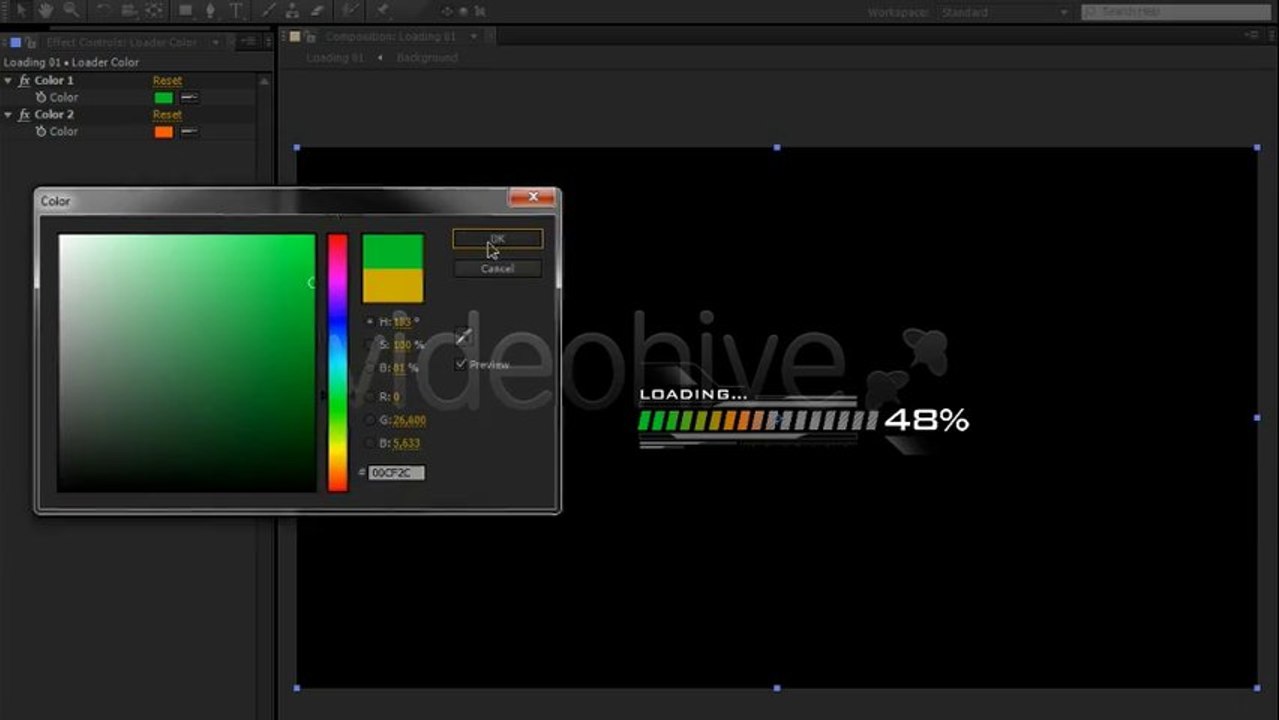Select the Pan Behind anchor tool
This screenshot has height=720, width=1279.
click(x=154, y=10)
